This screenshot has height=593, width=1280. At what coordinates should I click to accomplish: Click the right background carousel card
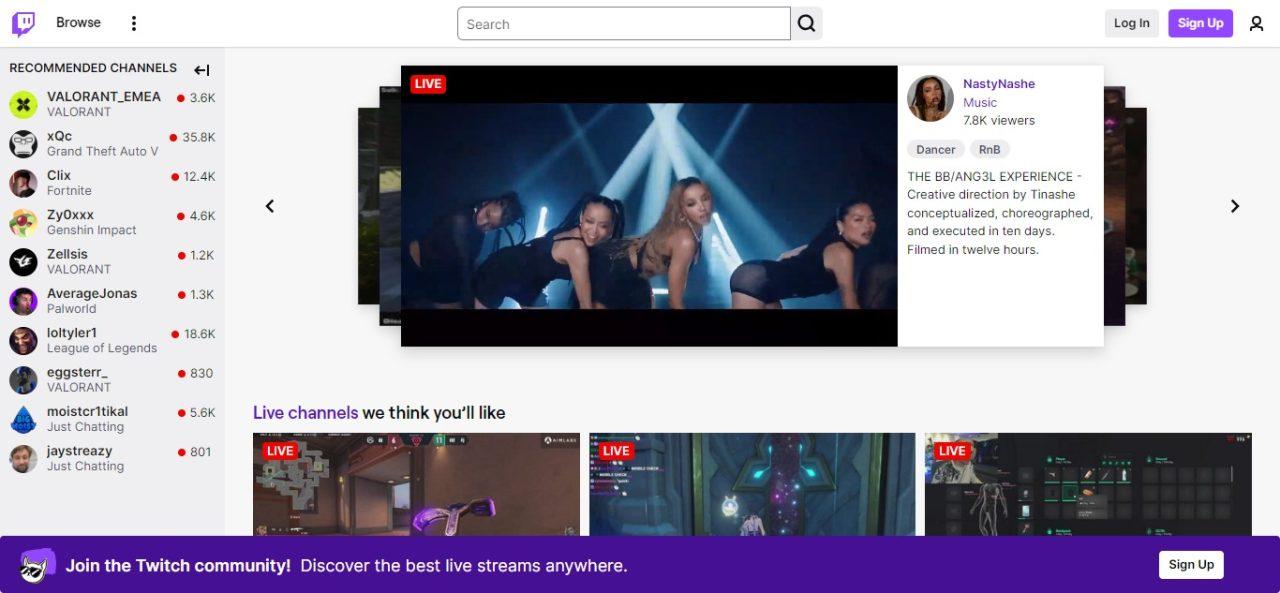point(1125,206)
